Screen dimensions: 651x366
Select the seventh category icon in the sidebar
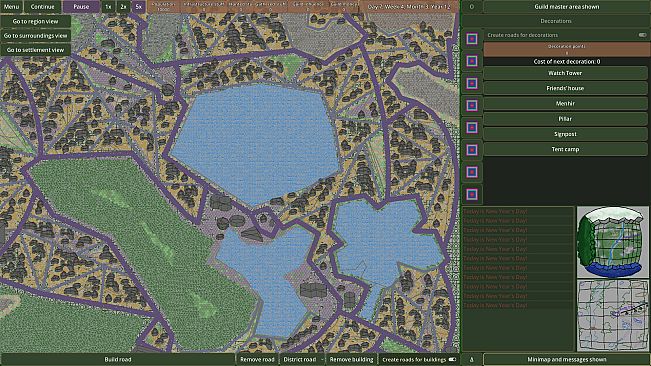coord(472,172)
